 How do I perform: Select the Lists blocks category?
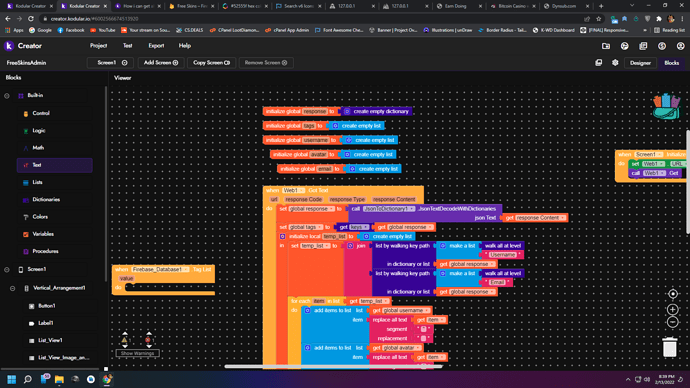(55, 182)
